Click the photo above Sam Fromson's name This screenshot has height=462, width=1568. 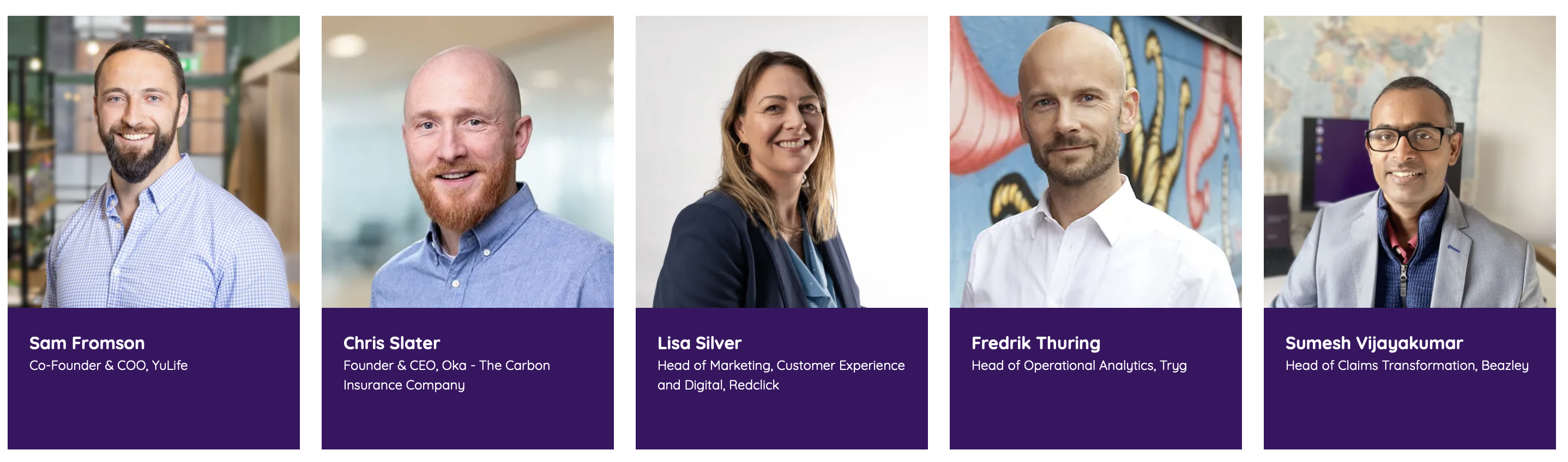click(153, 162)
